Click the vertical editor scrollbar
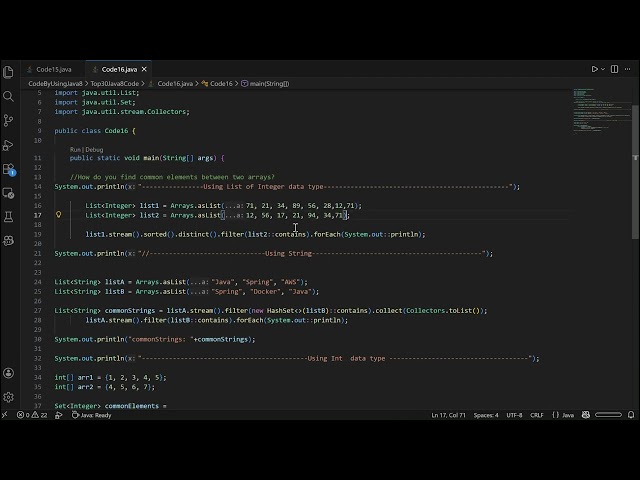This screenshot has height=480, width=640. [x=635, y=171]
